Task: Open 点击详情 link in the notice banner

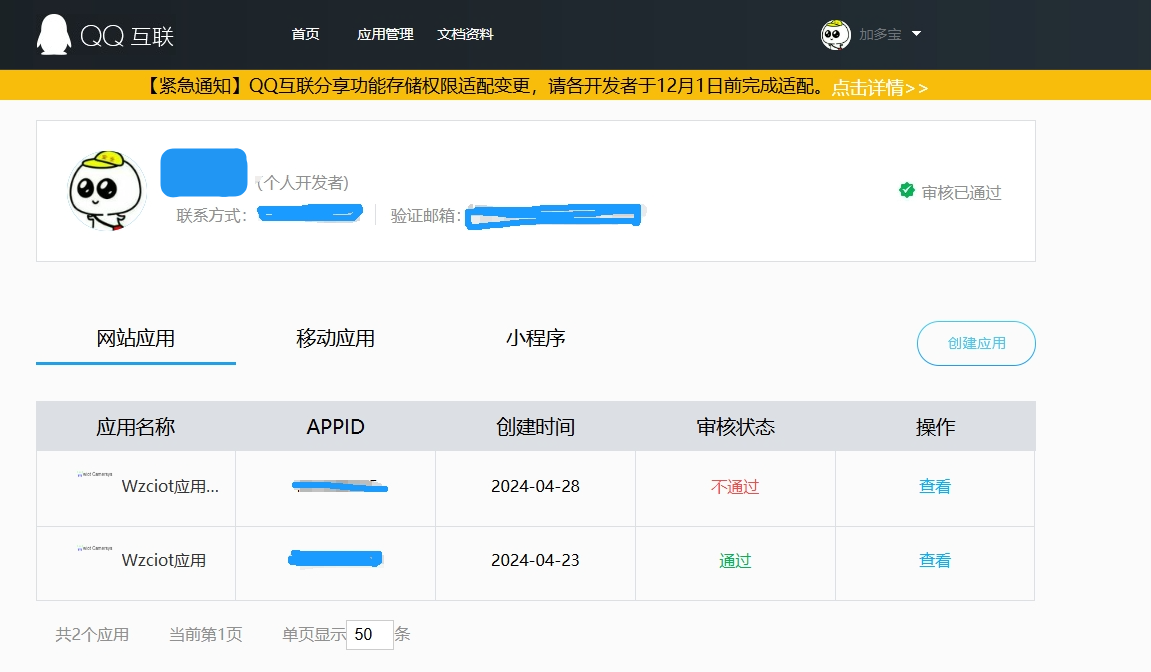Action: [x=878, y=88]
